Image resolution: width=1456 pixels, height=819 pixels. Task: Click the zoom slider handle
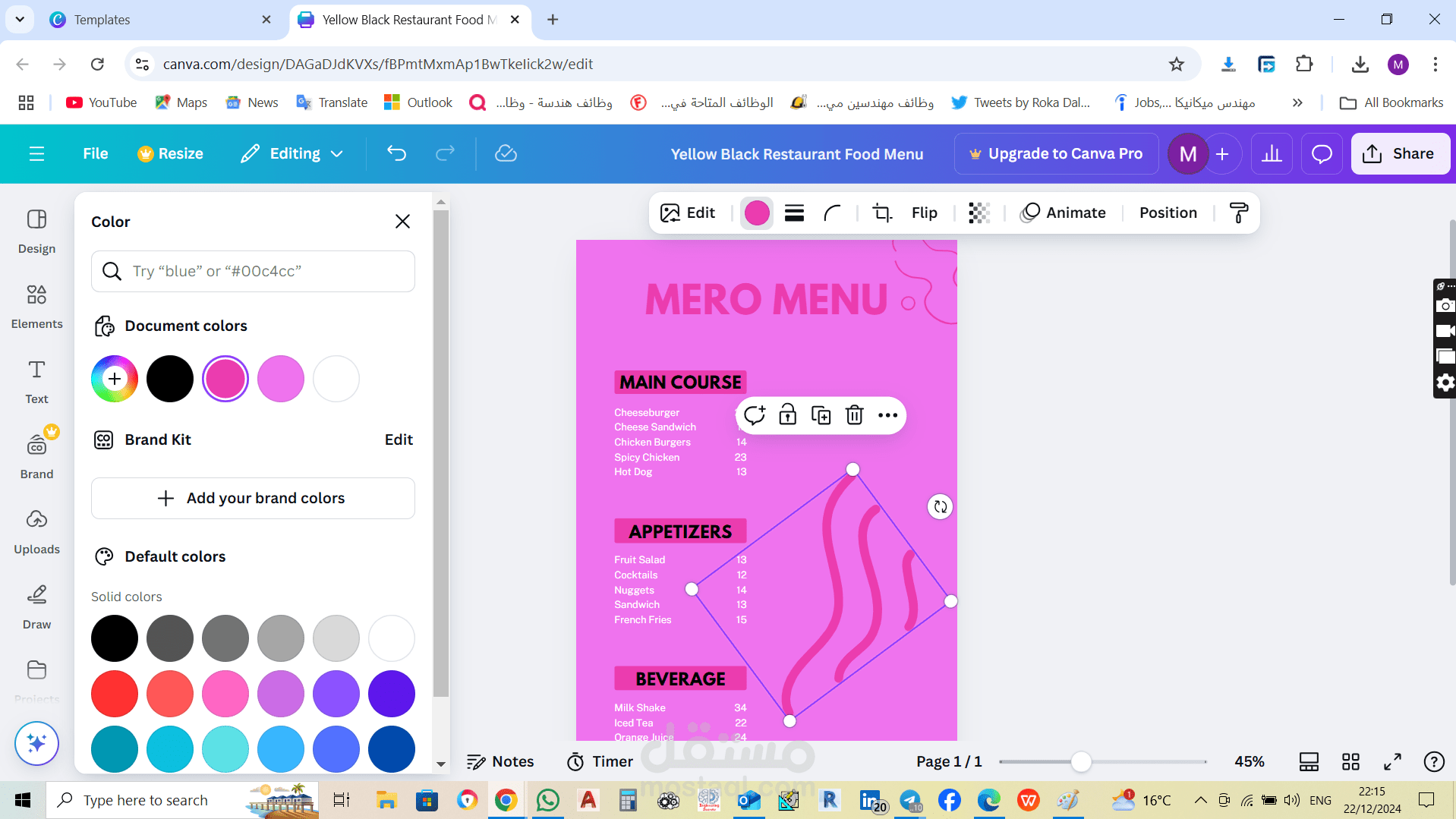coord(1081,761)
